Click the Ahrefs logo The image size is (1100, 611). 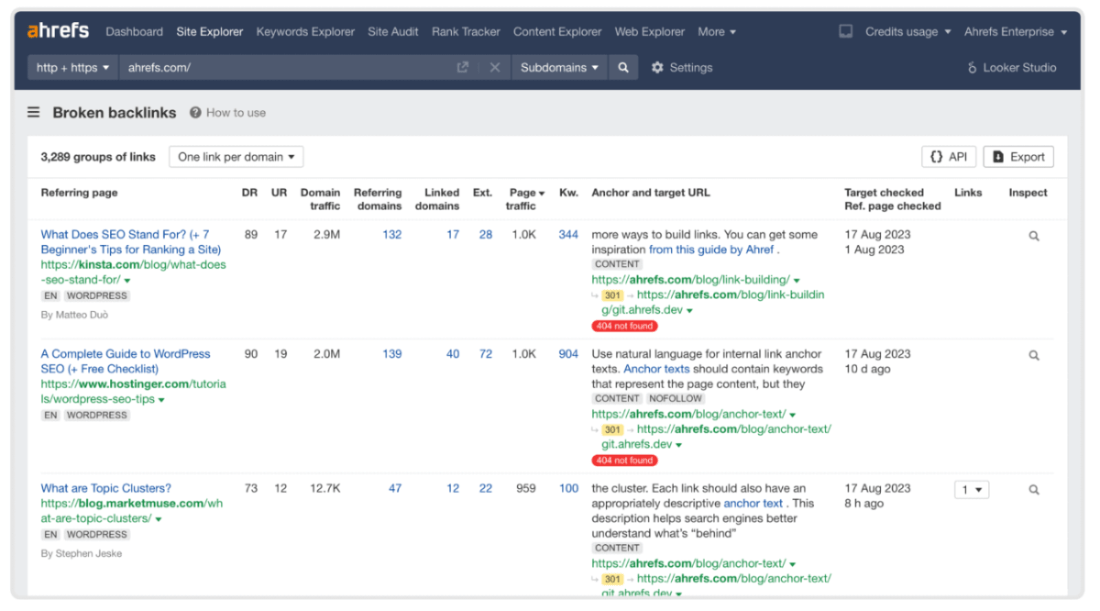click(x=58, y=31)
